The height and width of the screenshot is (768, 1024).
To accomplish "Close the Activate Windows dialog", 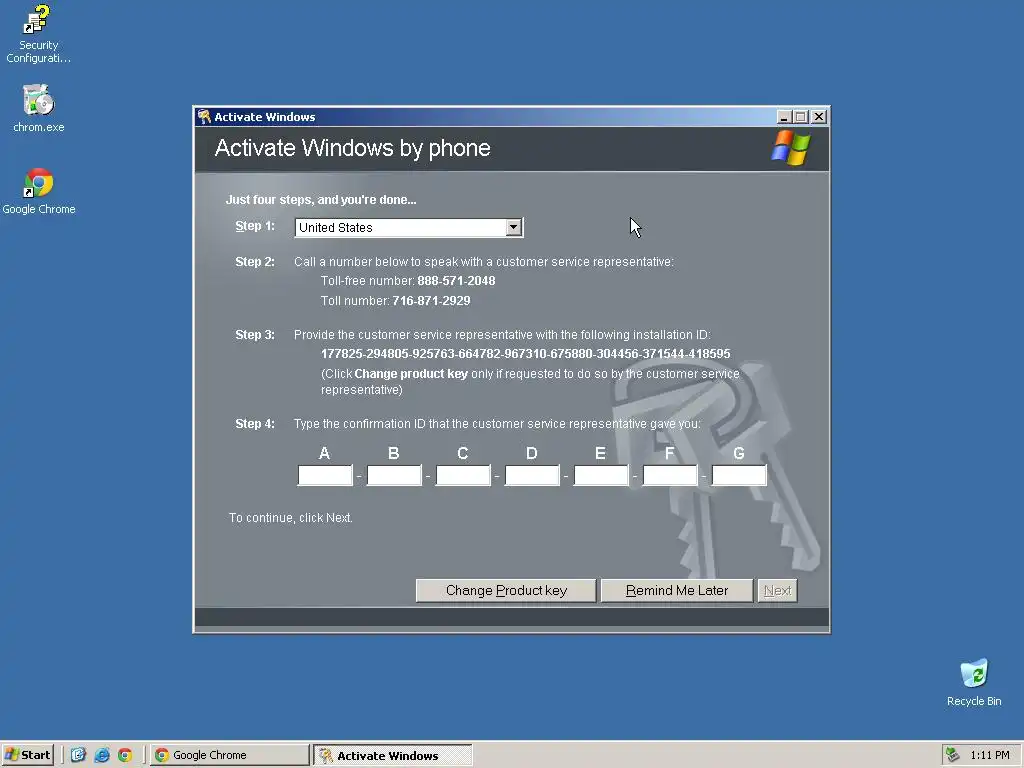I will click(x=819, y=117).
